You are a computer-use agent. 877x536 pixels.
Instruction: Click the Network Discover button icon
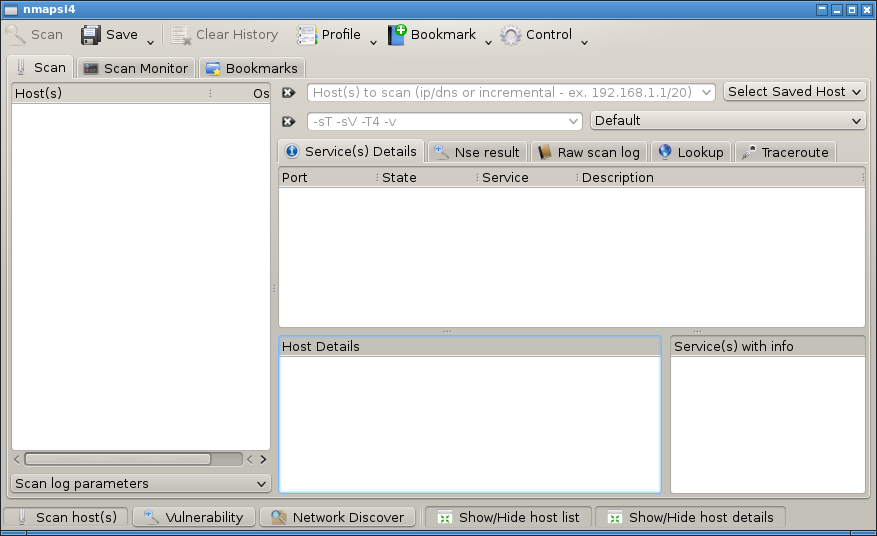(279, 517)
